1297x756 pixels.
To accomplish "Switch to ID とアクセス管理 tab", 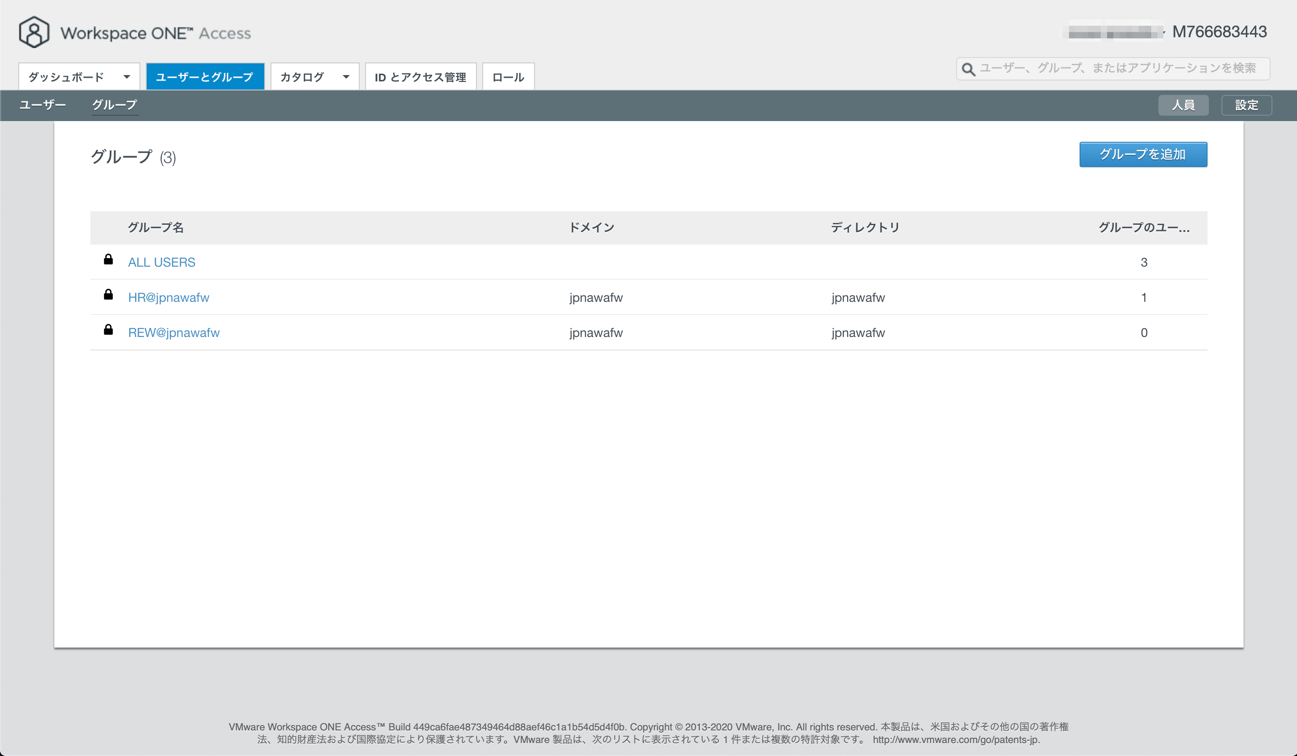I will [420, 77].
